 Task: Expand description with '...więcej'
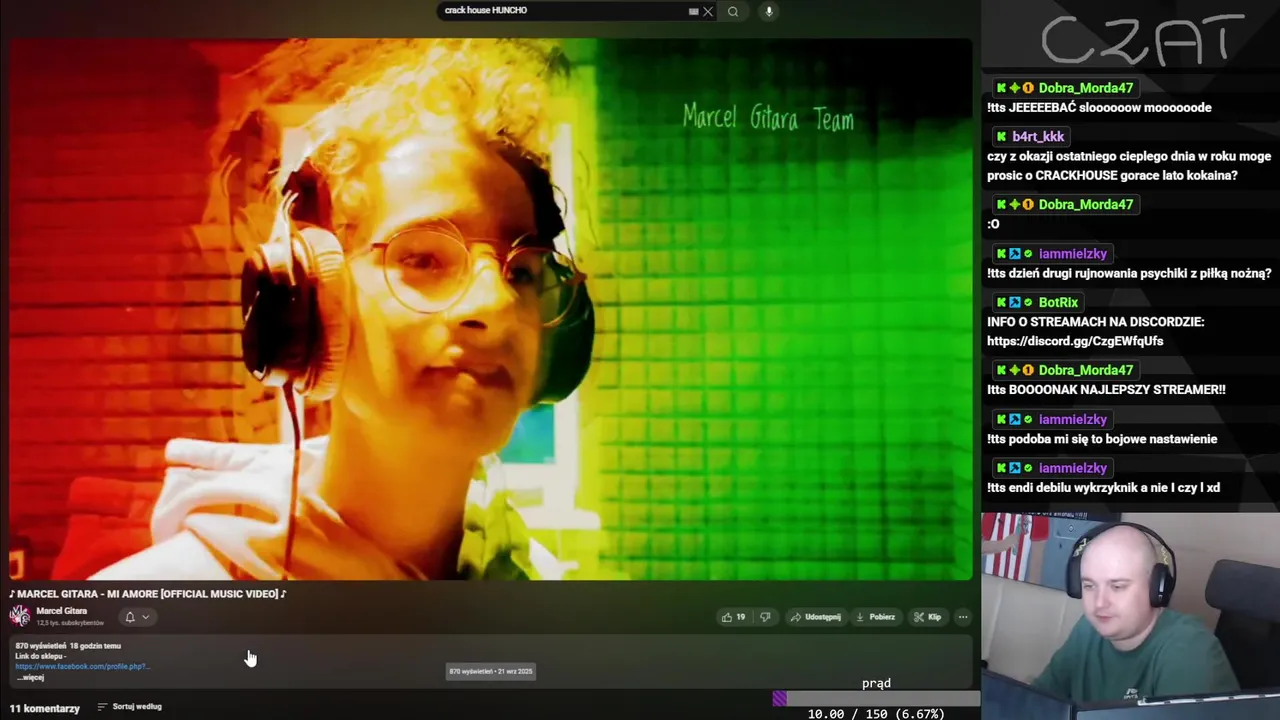[x=30, y=677]
